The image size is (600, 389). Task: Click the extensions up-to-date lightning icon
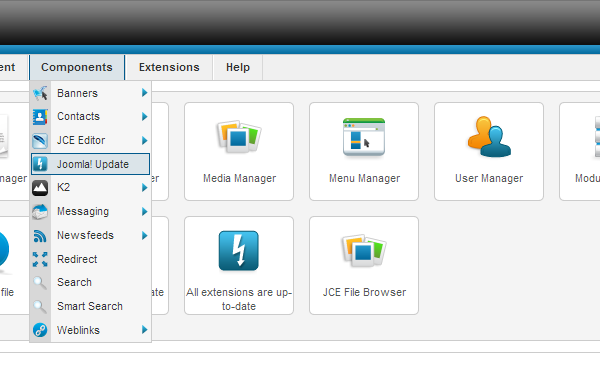coord(239,251)
